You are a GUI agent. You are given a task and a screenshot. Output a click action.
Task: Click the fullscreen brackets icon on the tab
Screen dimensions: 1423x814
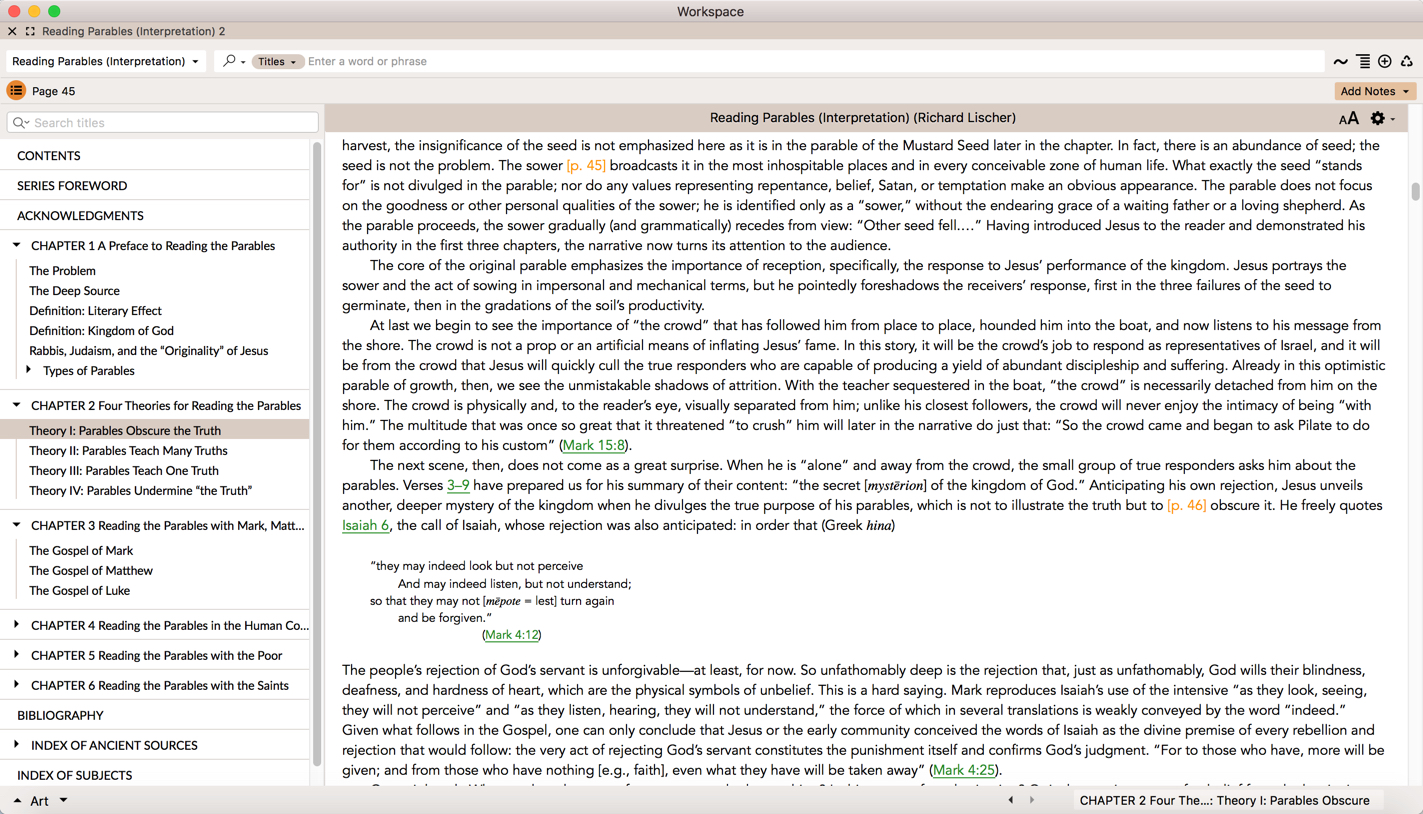[x=30, y=31]
